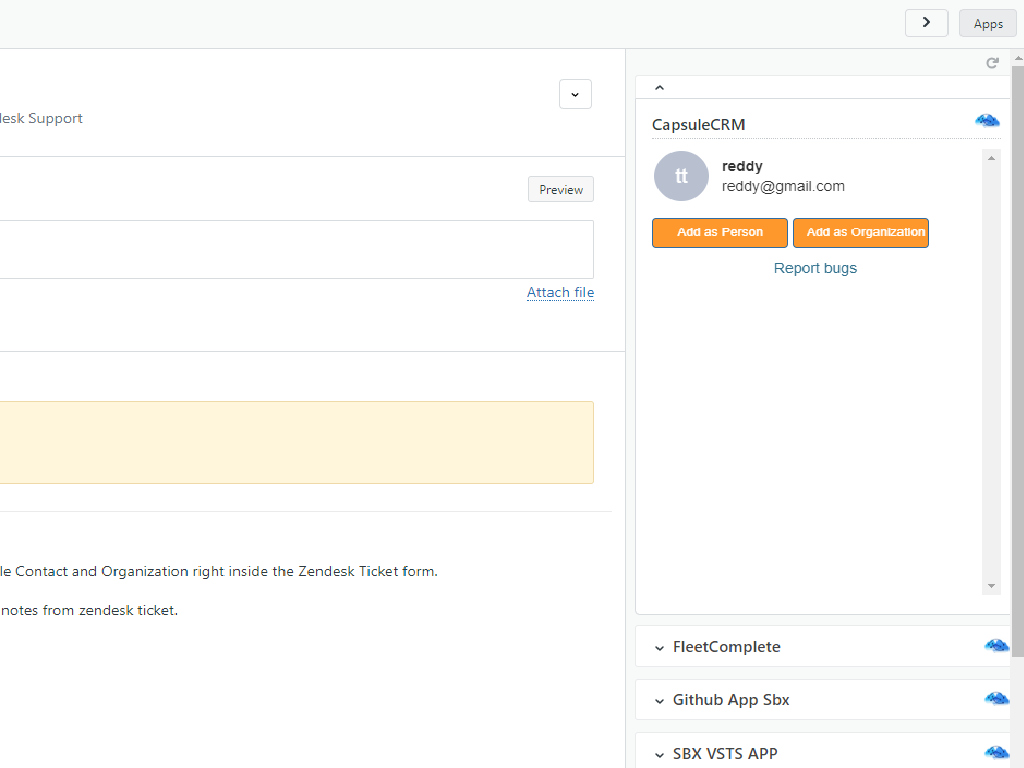The image size is (1024, 768).
Task: Click the CapsuleCRM panel scrollbar down arrow
Action: point(991,586)
